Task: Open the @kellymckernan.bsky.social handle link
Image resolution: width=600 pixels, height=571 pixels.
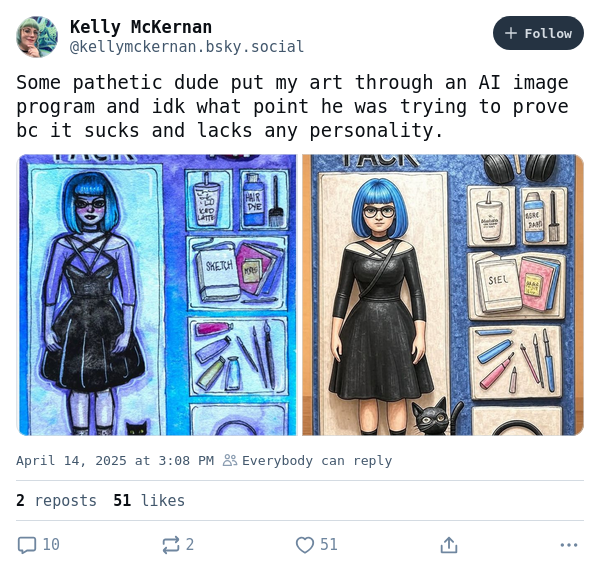Action: point(187,47)
